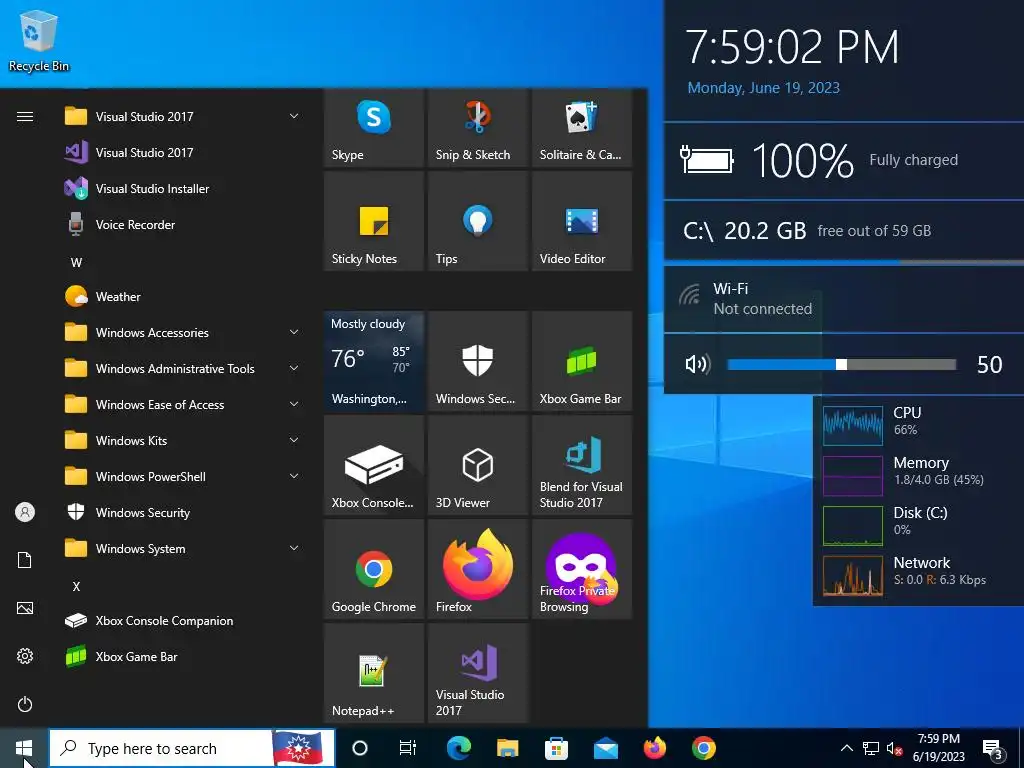1024x768 pixels.
Task: Open Weather from the app list
Action: coord(182,296)
